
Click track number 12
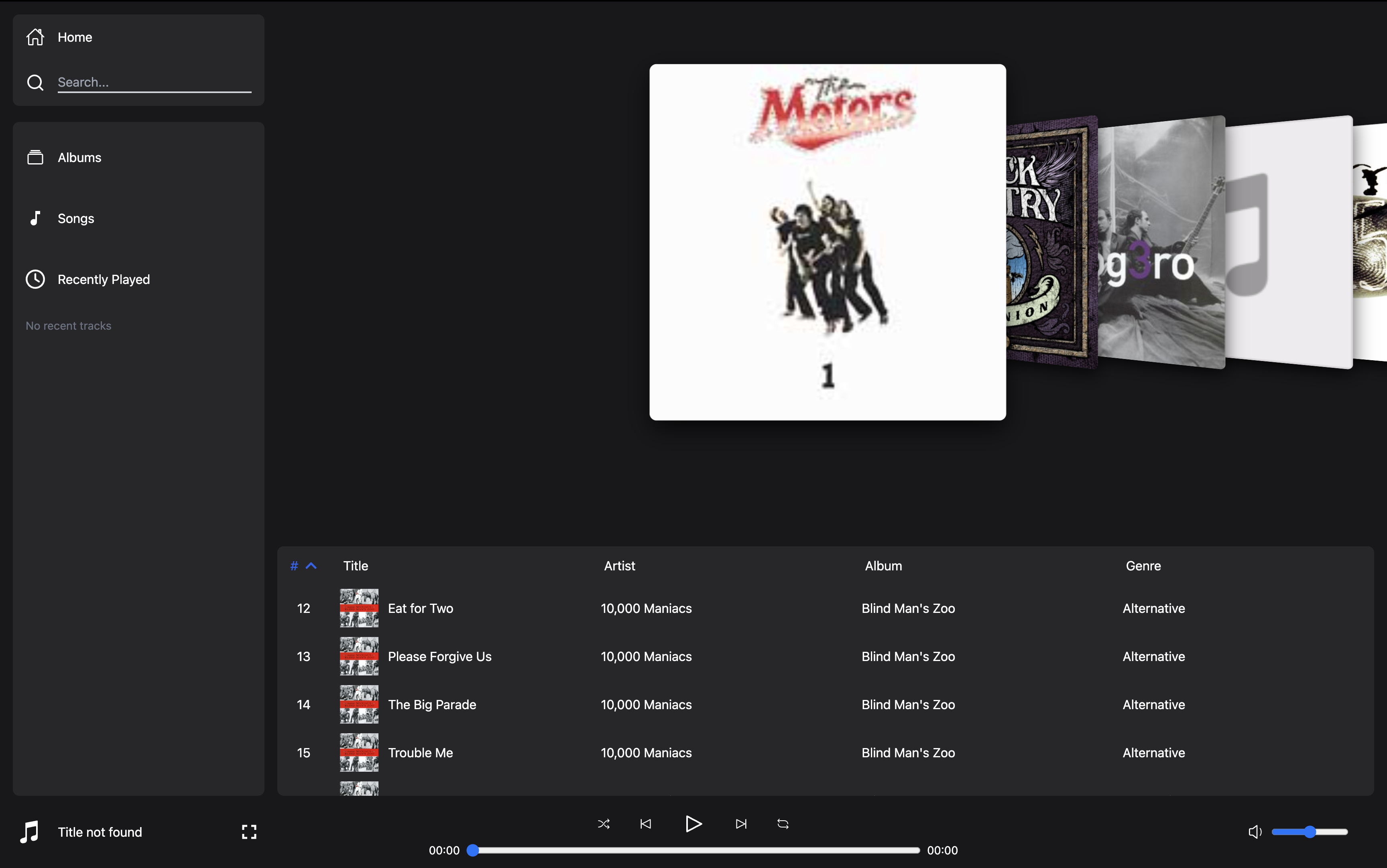click(x=303, y=608)
